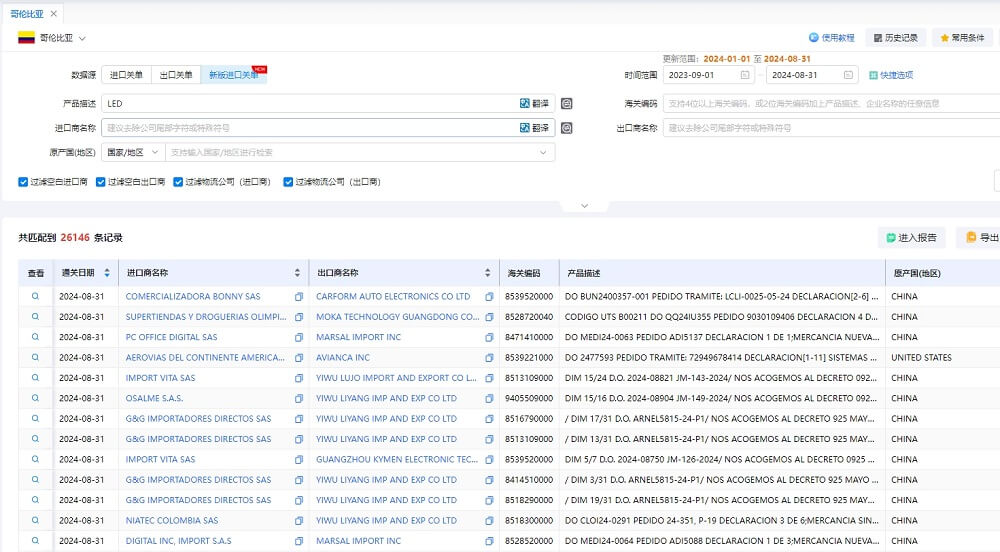This screenshot has height=552, width=1000.
Task: Copy exporter name YIWU LUJO IMPORT AND EXPORT
Action: [489, 378]
